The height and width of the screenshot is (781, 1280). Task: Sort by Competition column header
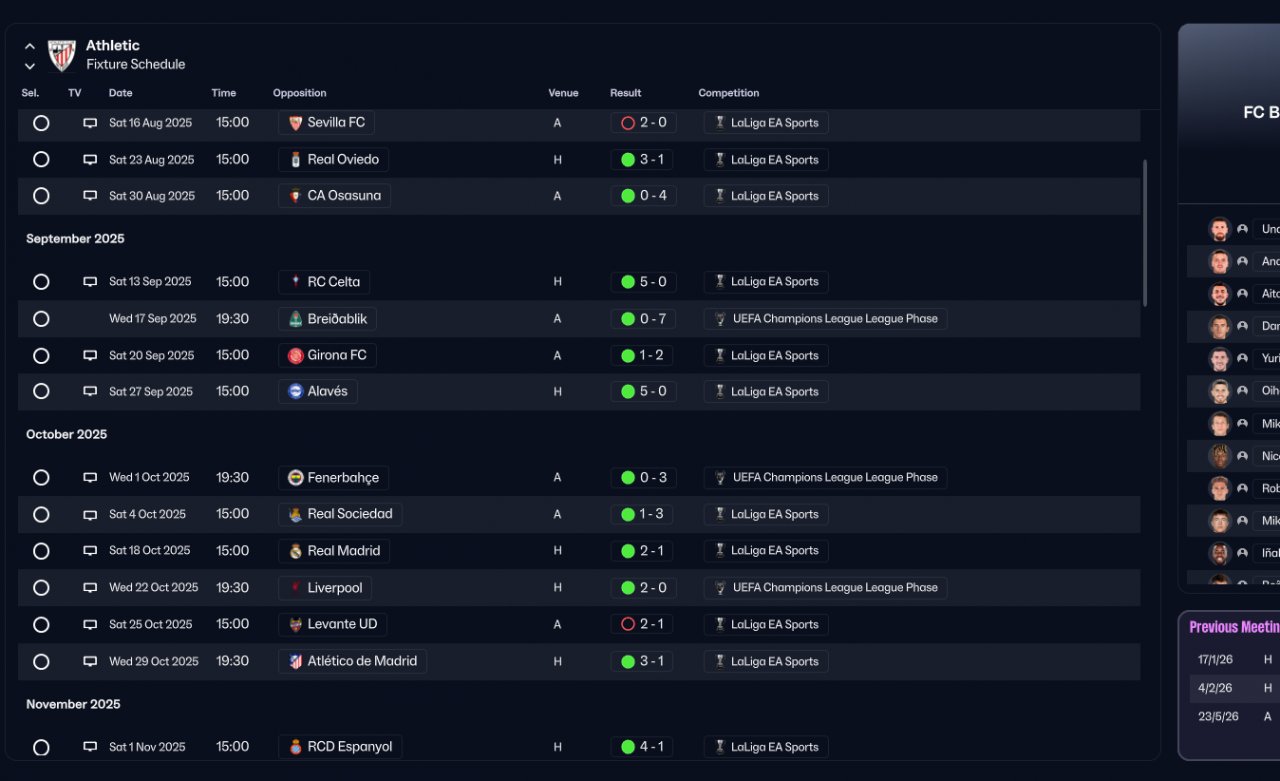pyautogui.click(x=728, y=93)
